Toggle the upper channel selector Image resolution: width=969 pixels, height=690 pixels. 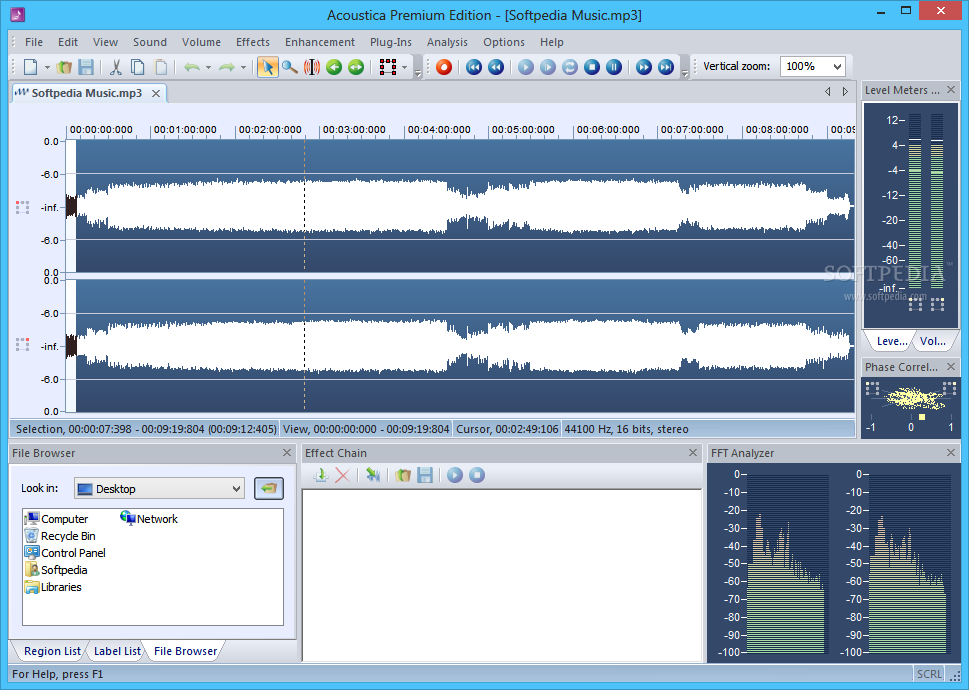[22, 208]
